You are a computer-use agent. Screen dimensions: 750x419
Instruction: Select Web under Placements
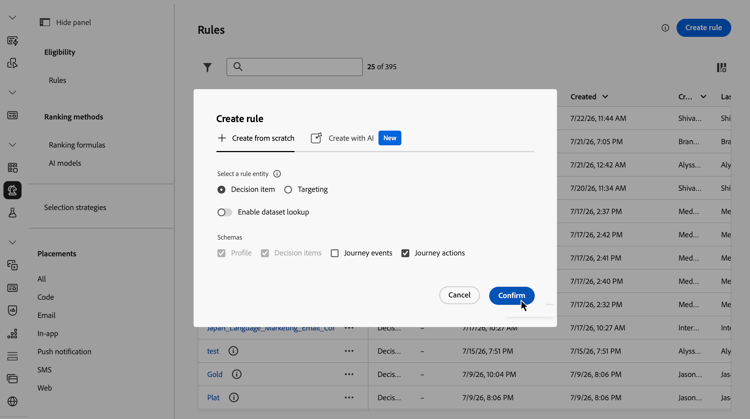coord(44,388)
